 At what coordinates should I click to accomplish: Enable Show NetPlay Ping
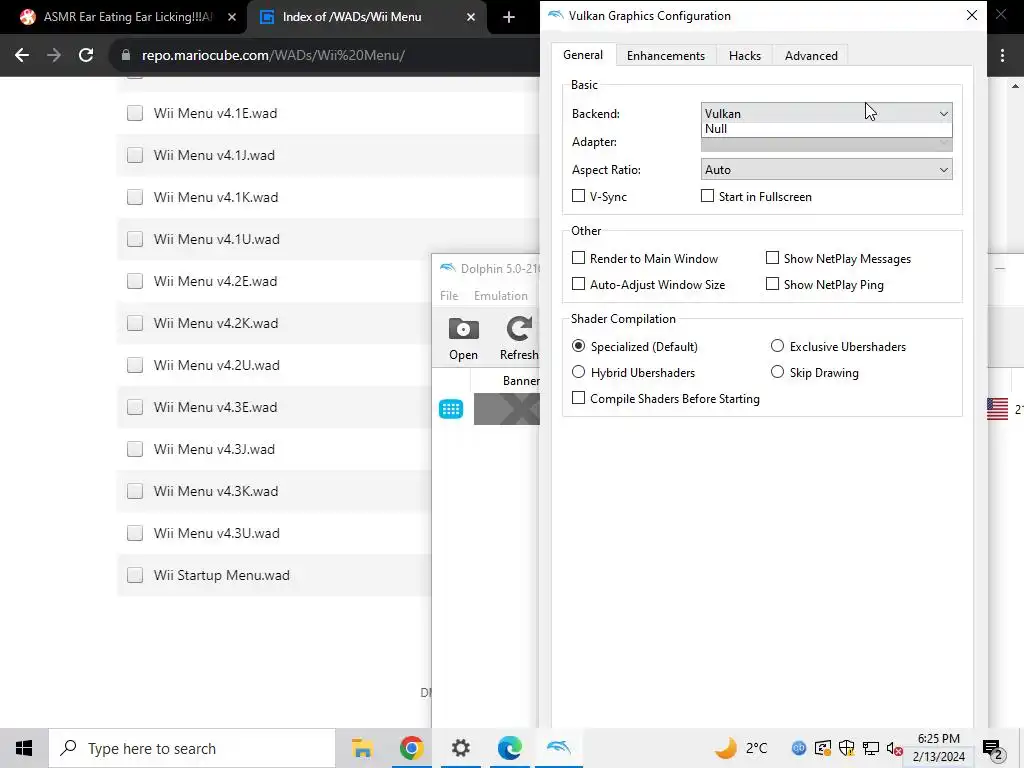pos(772,284)
